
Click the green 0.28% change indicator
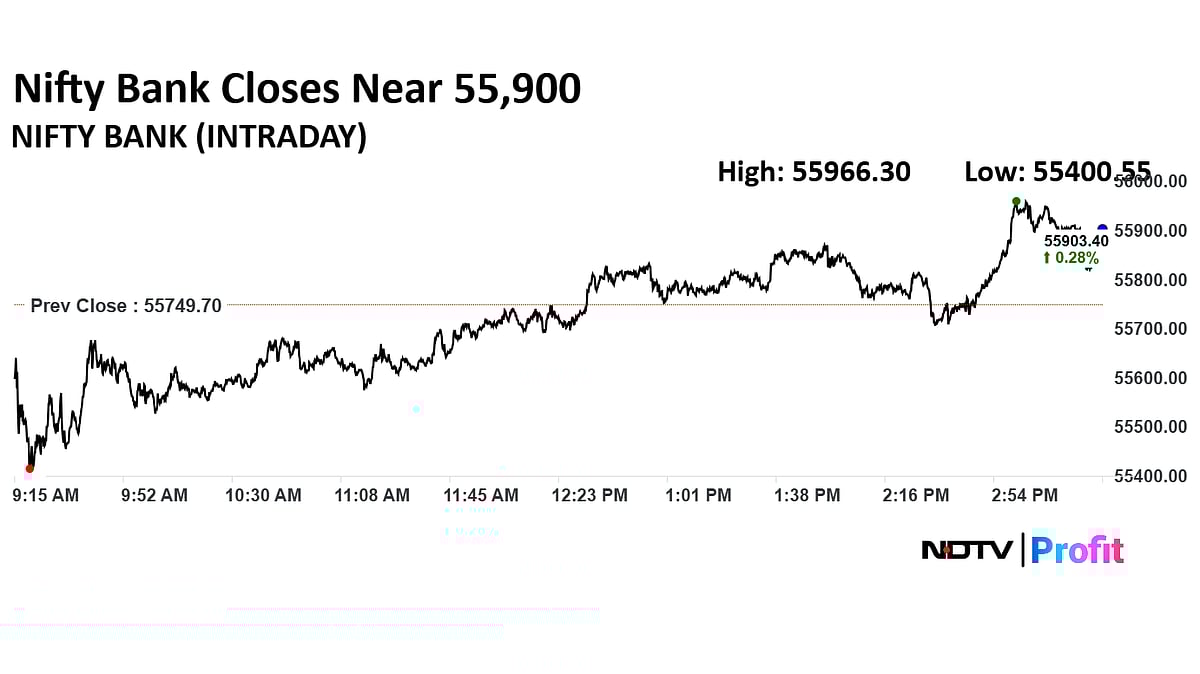[1070, 258]
